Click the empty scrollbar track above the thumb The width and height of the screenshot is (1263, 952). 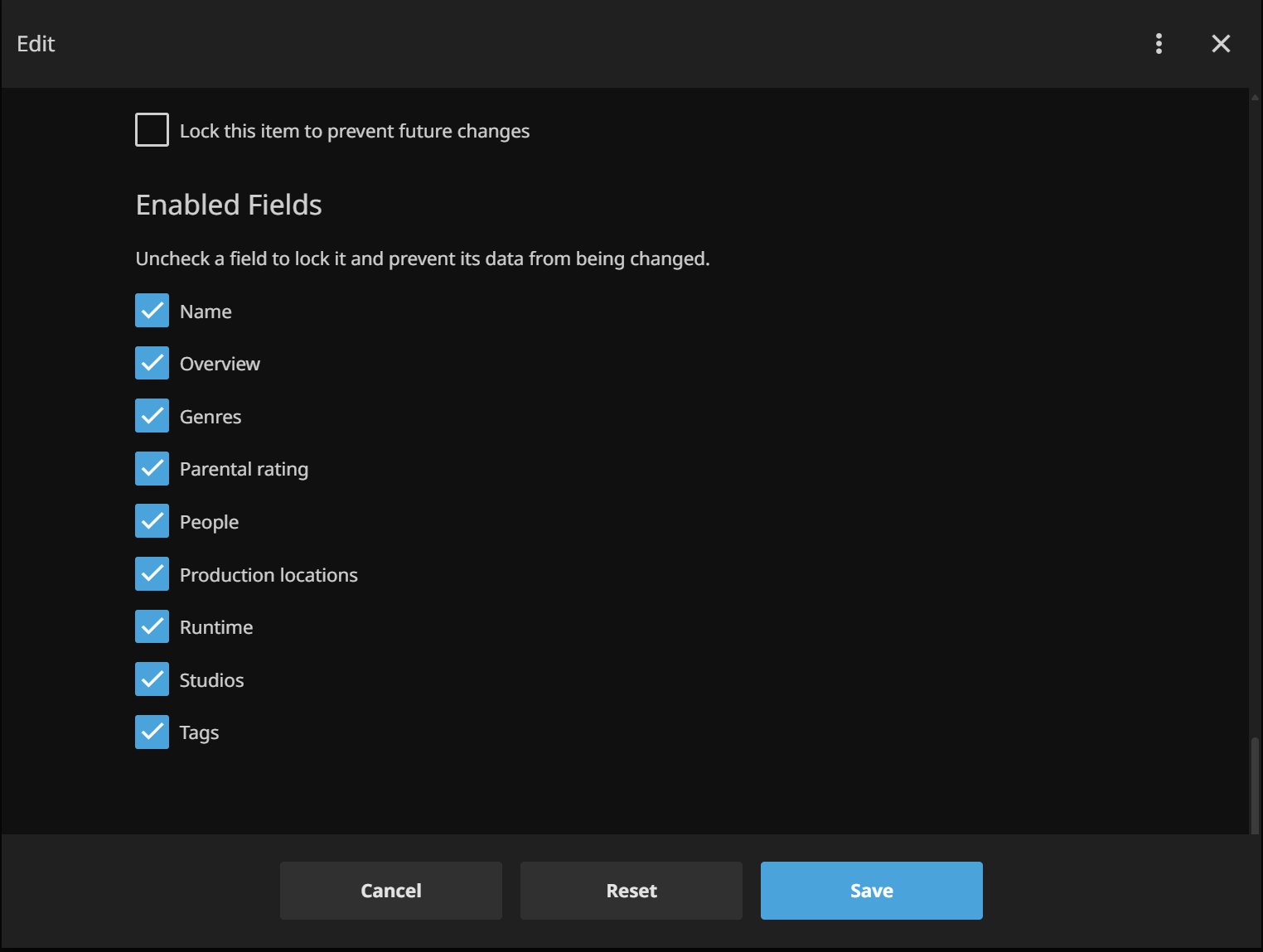1255,414
